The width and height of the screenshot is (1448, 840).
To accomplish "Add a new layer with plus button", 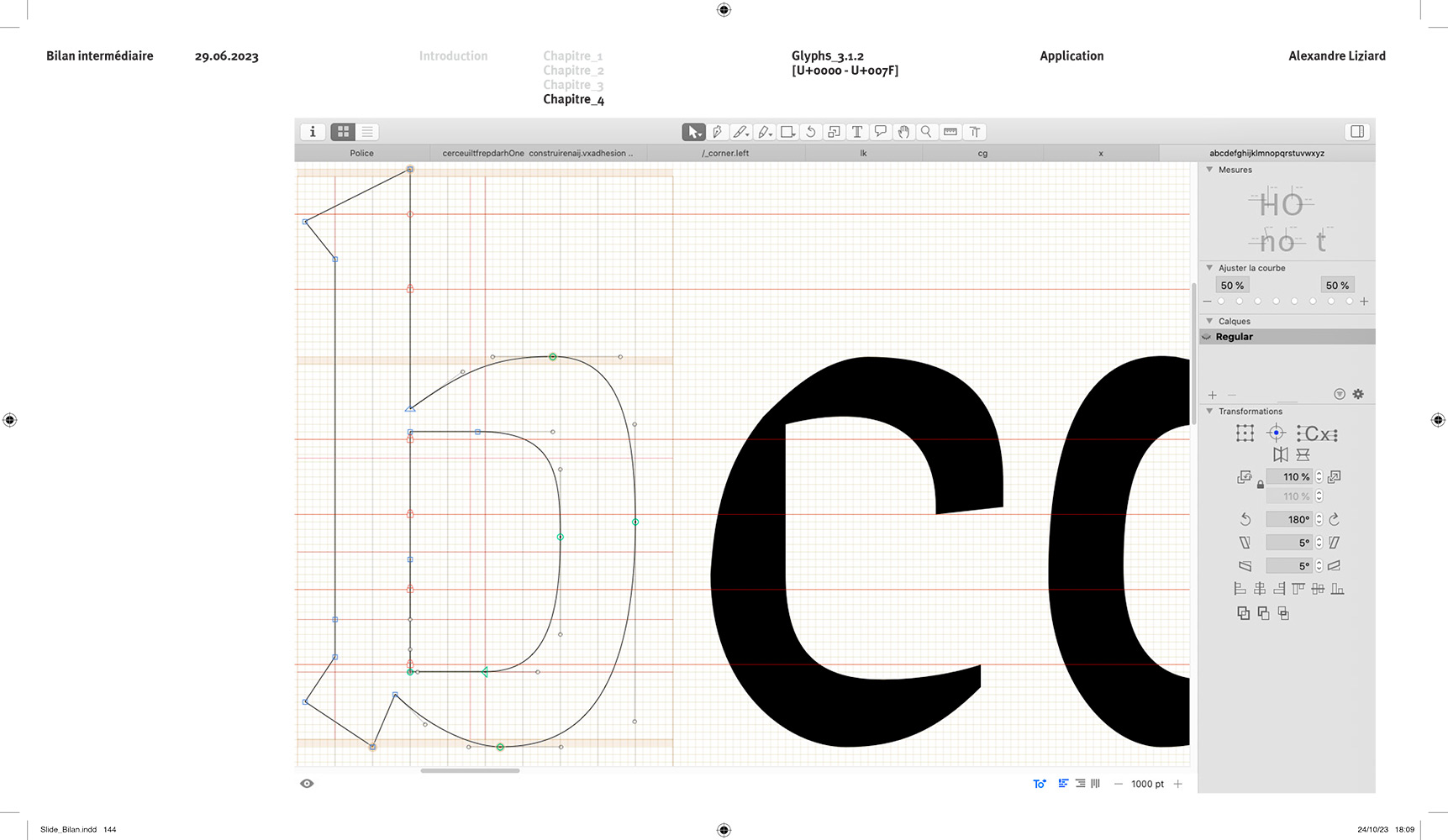I will [x=1212, y=395].
